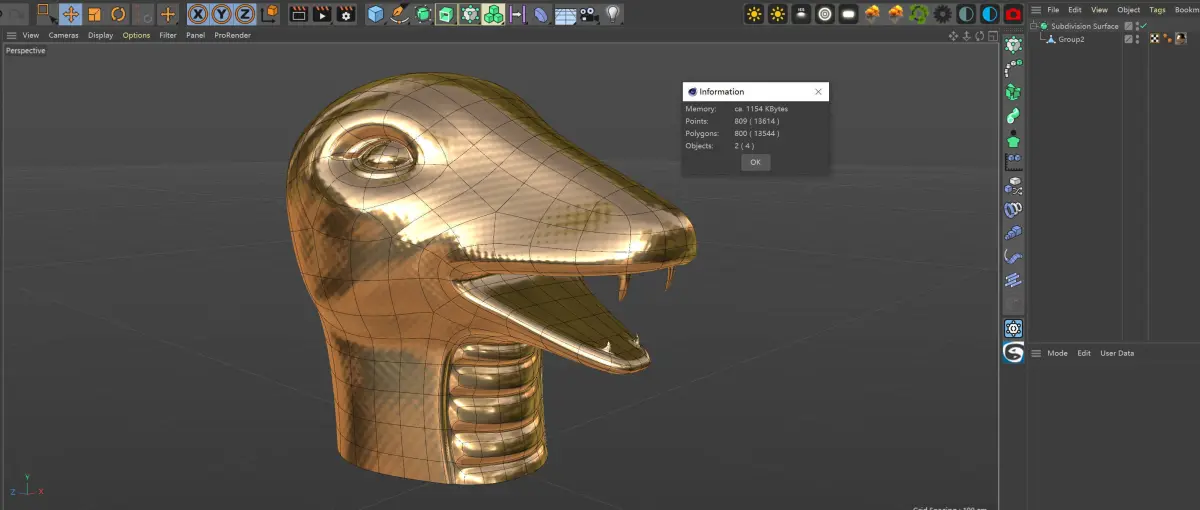Toggle Y axis lock
Viewport: 1200px width, 510px height.
(x=221, y=14)
